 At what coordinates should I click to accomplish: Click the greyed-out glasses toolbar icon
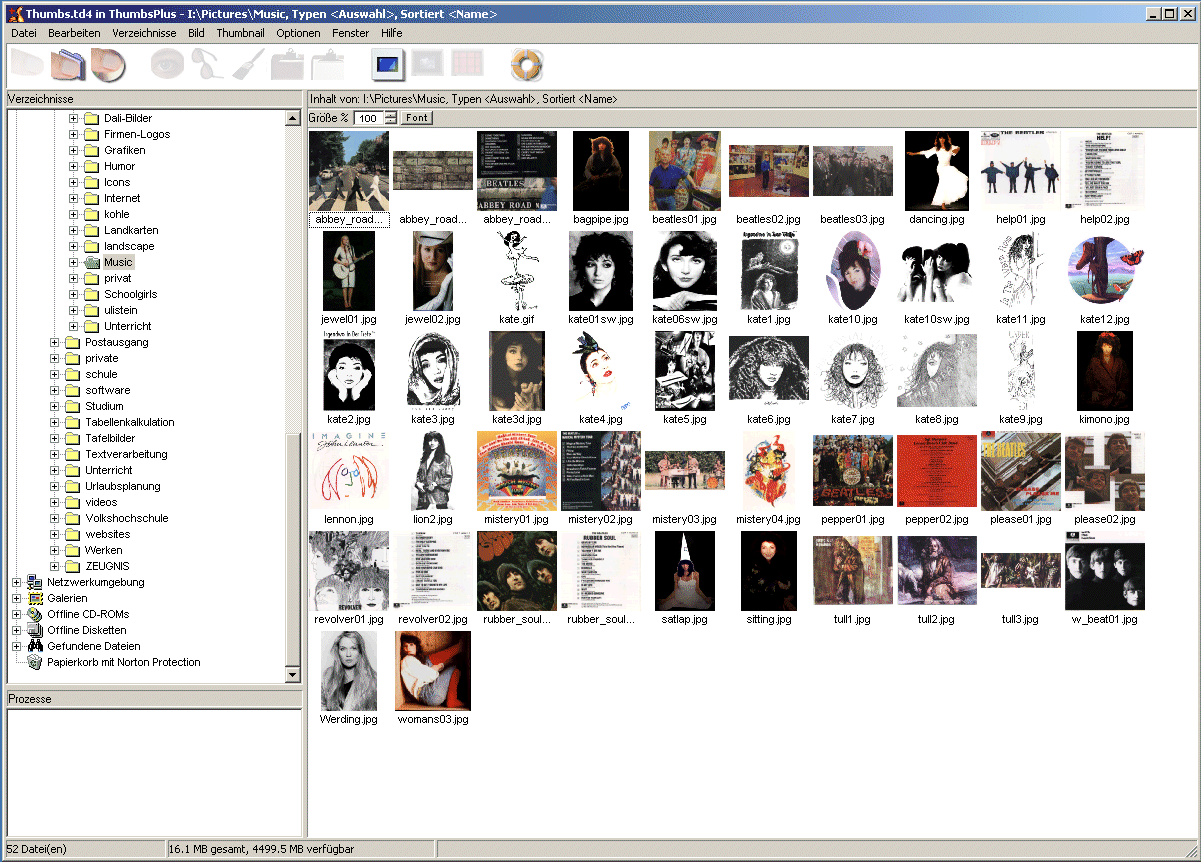(208, 65)
